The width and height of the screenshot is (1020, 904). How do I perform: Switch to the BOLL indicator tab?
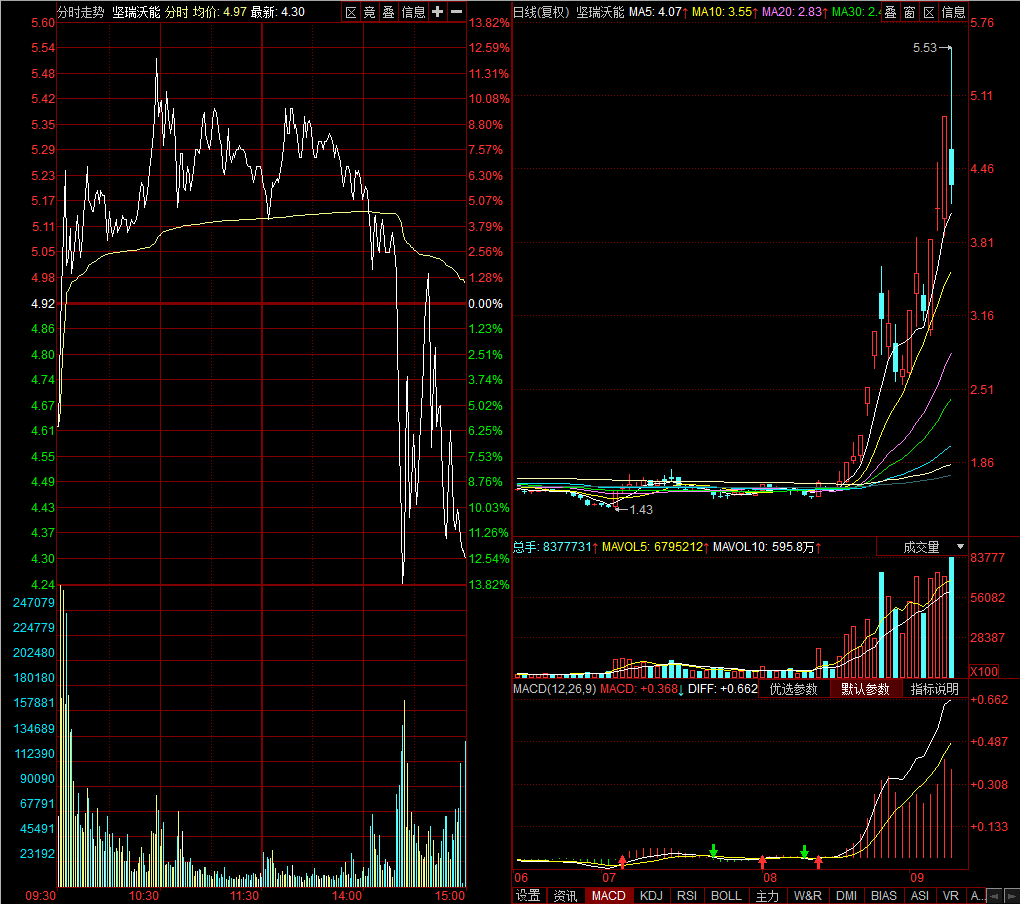[726, 896]
